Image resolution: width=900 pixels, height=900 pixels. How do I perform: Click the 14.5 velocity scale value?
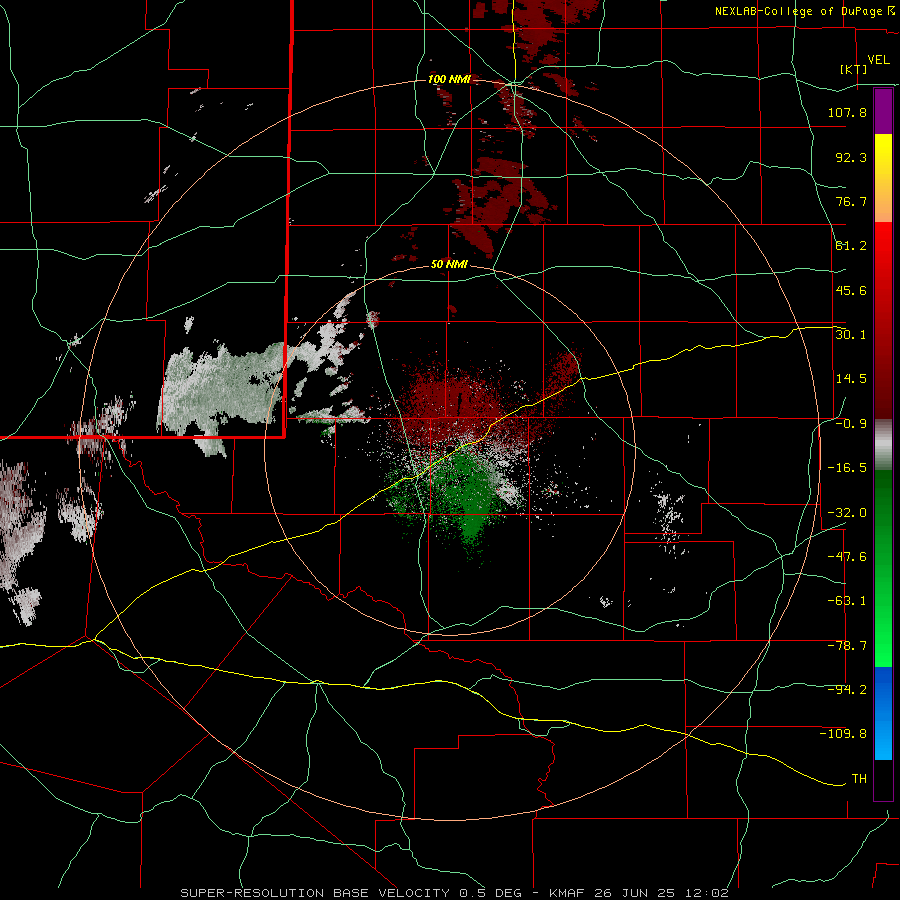851,379
